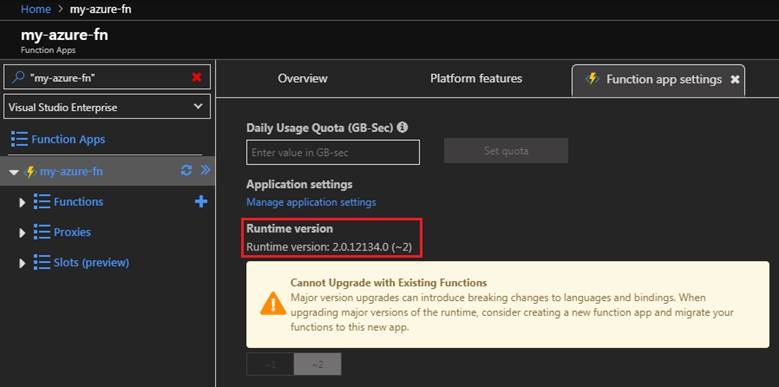Go to Home in the breadcrumb
The height and width of the screenshot is (387, 779).
tap(36, 9)
